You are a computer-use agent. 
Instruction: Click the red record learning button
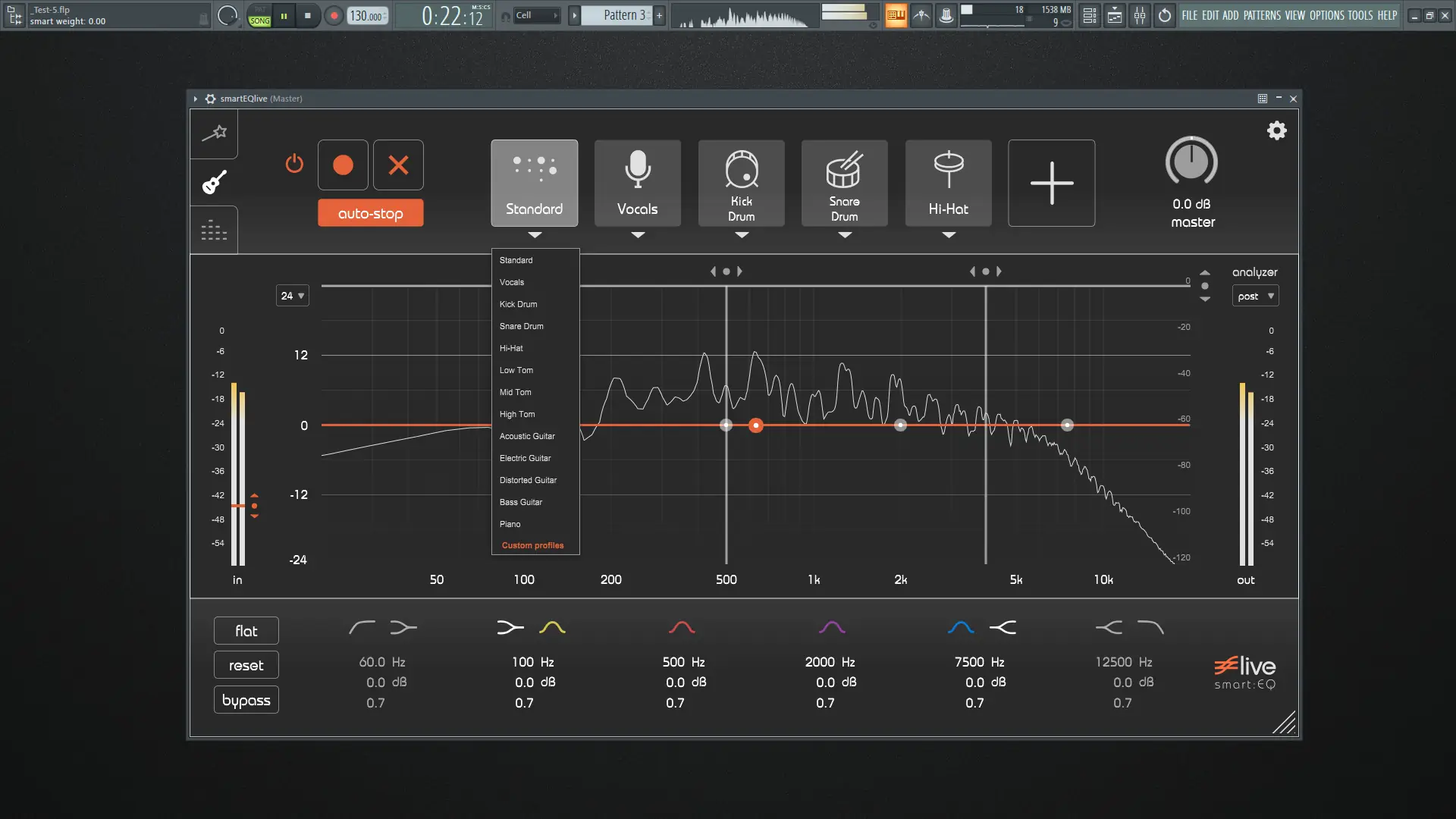(343, 165)
